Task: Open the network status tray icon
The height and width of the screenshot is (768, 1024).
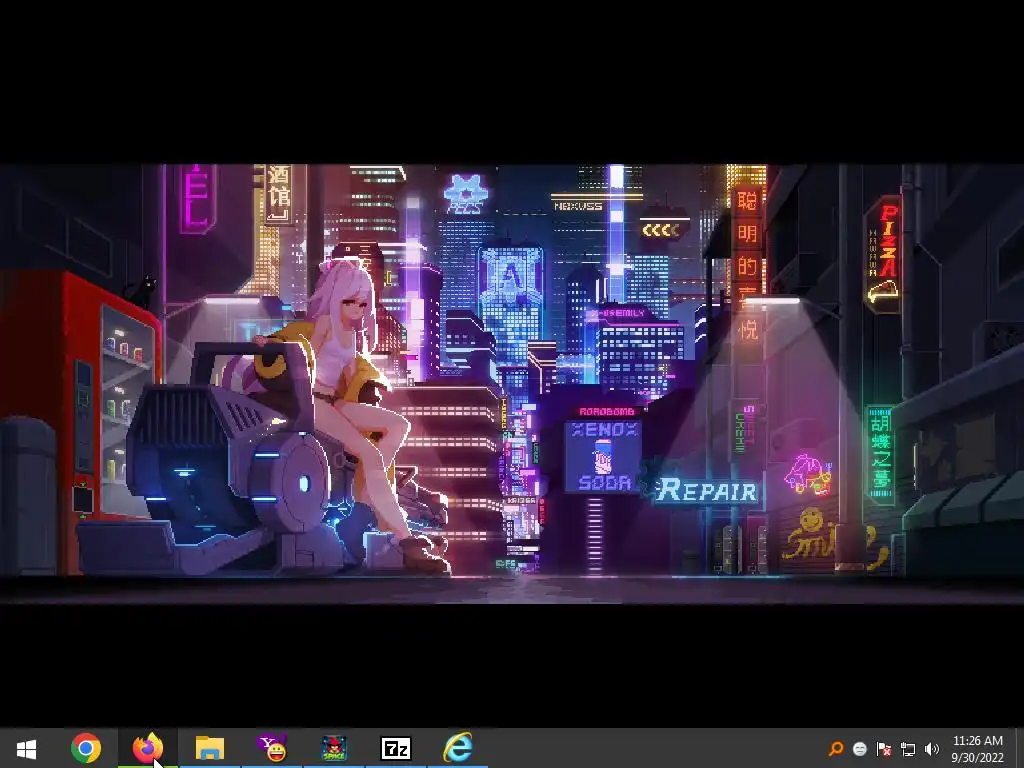Action: 908,749
